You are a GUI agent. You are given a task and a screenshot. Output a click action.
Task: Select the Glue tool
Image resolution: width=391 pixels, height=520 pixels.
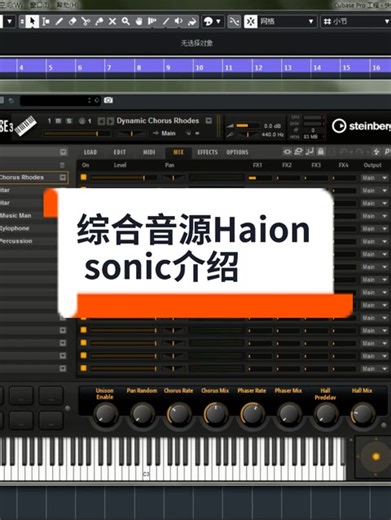(99, 21)
